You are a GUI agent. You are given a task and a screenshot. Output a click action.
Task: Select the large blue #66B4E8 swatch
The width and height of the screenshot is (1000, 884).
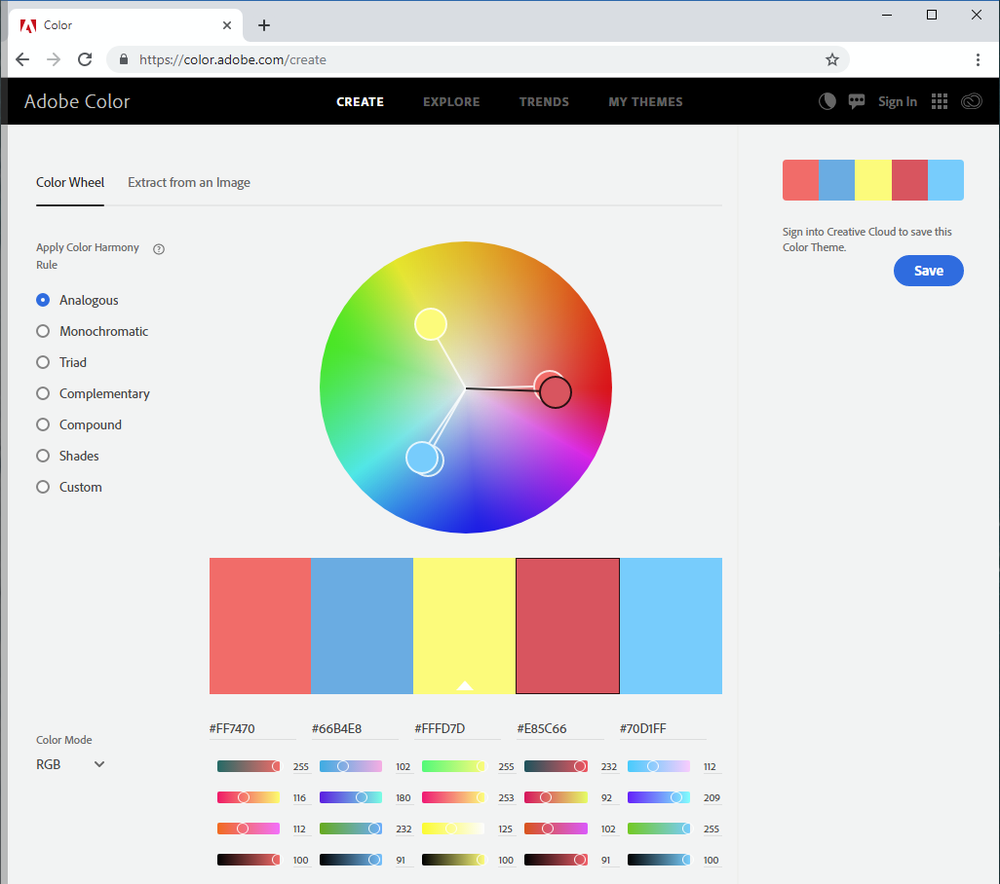[362, 626]
